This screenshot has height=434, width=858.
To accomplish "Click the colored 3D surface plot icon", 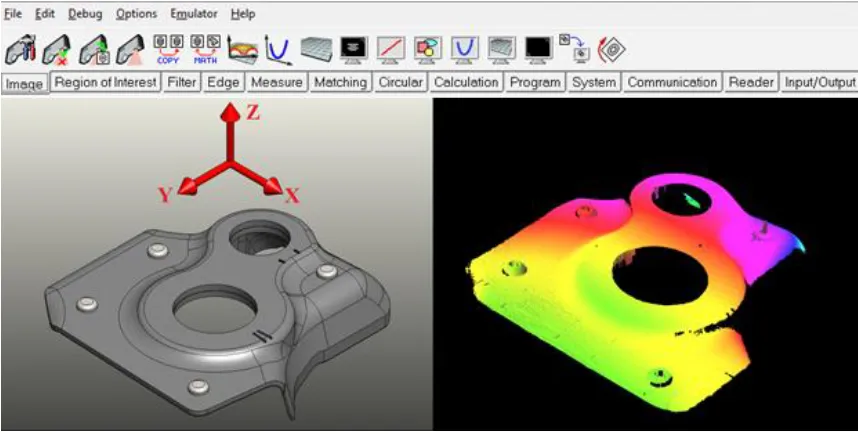I will [x=242, y=50].
